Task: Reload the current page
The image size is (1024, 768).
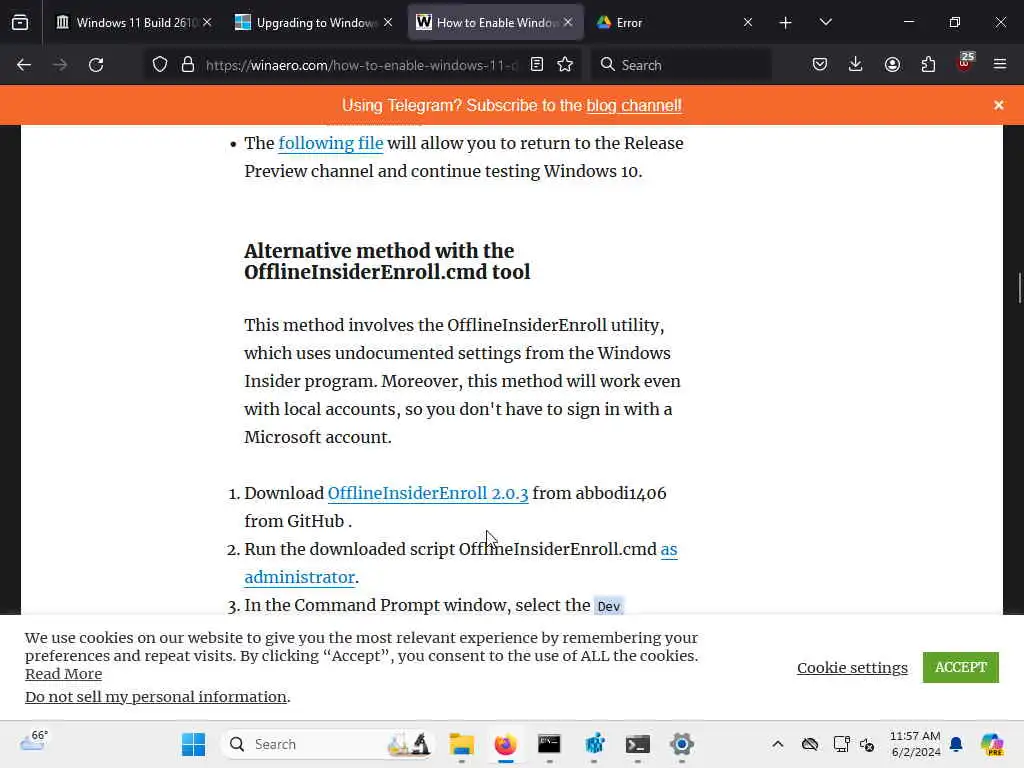Action: (x=96, y=65)
